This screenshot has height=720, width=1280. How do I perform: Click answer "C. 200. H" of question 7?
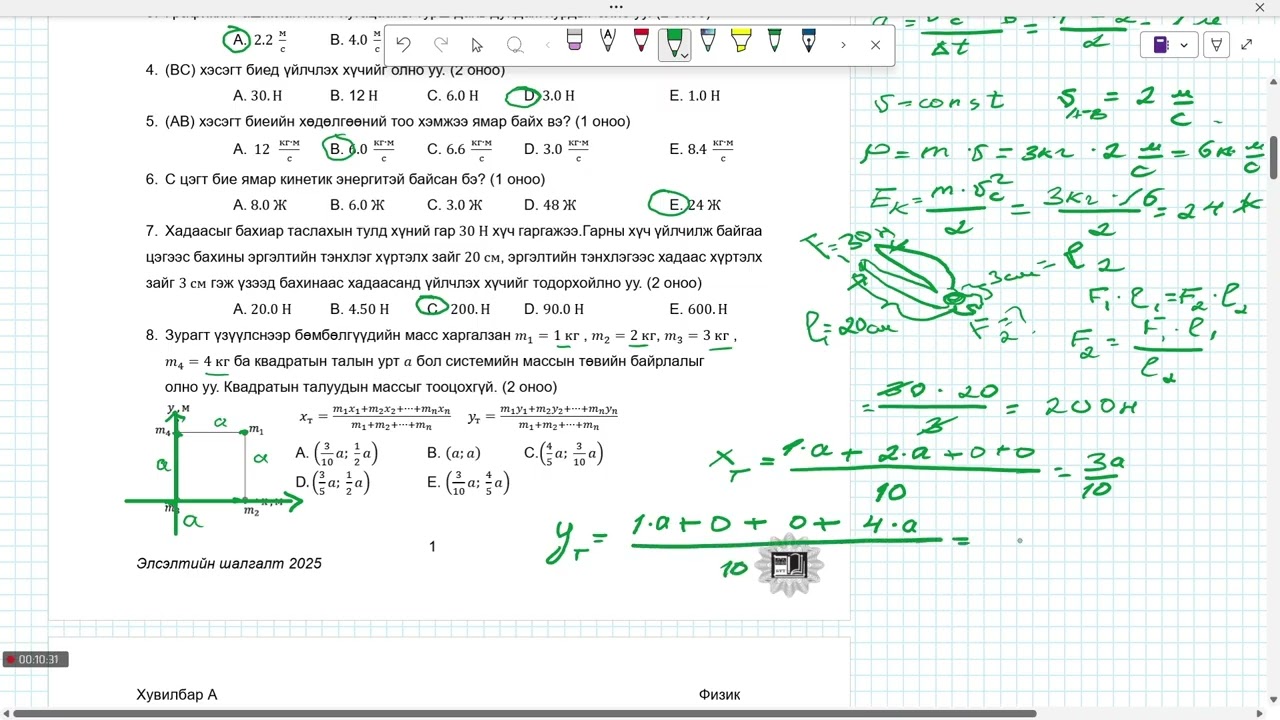[x=459, y=310]
